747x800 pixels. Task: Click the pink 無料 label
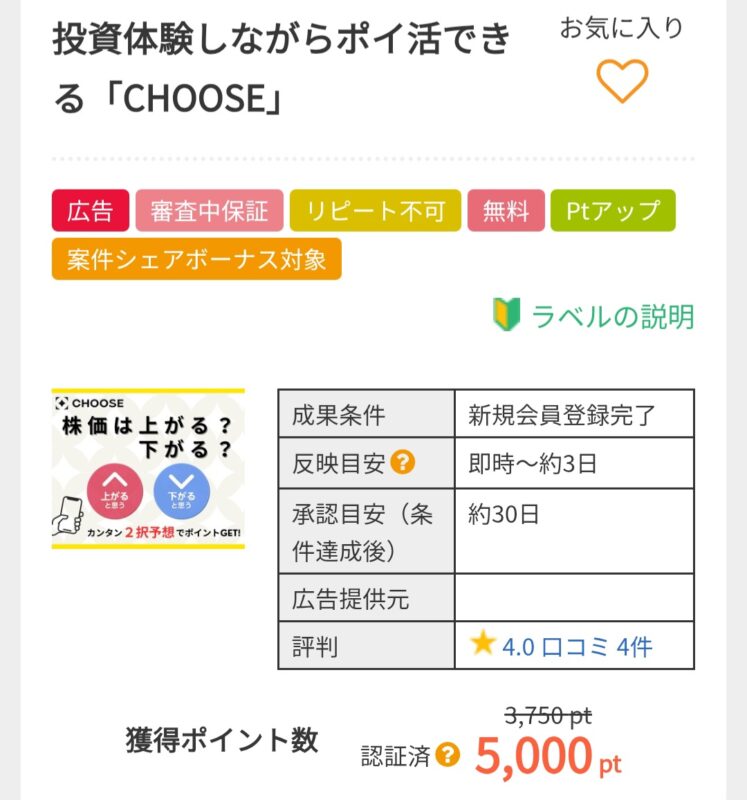[x=506, y=211]
